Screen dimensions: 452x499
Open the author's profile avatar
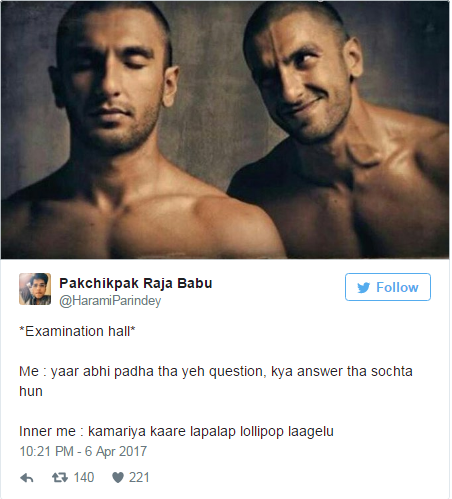(x=35, y=289)
